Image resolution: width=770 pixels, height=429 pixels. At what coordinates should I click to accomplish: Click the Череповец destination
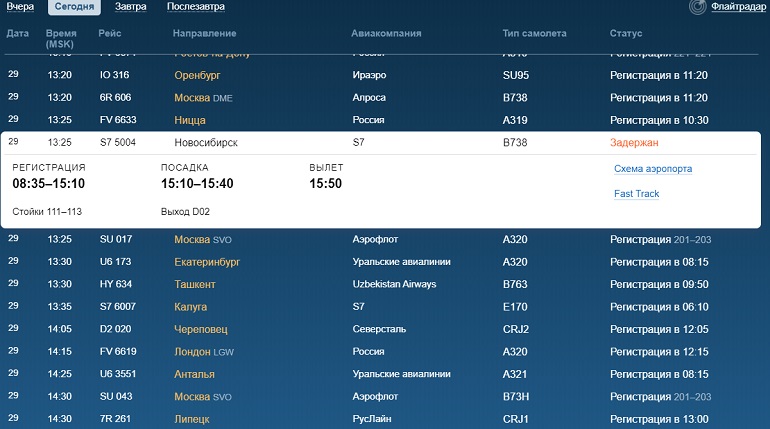click(x=200, y=329)
